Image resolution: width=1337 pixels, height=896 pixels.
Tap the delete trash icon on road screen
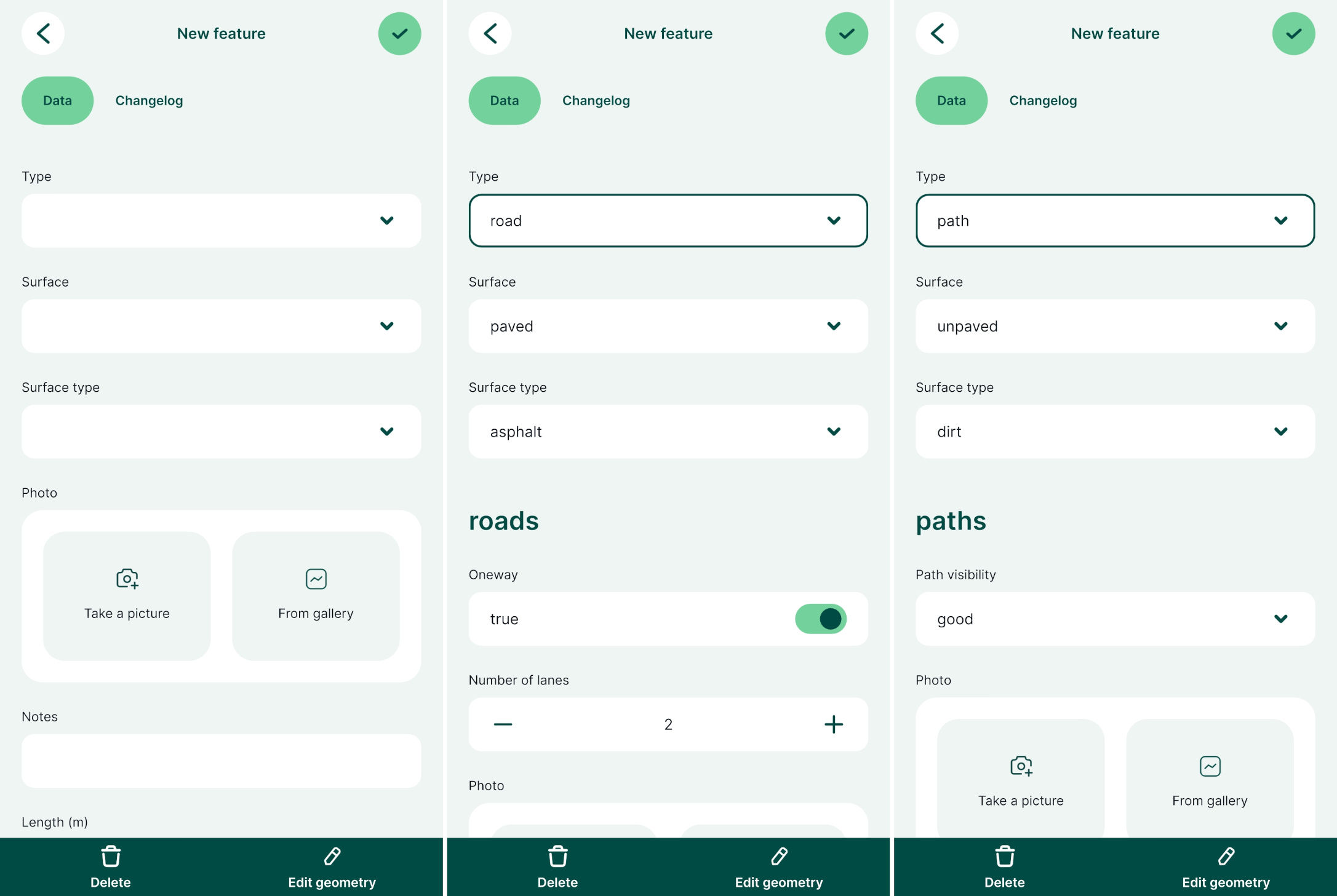[556, 857]
